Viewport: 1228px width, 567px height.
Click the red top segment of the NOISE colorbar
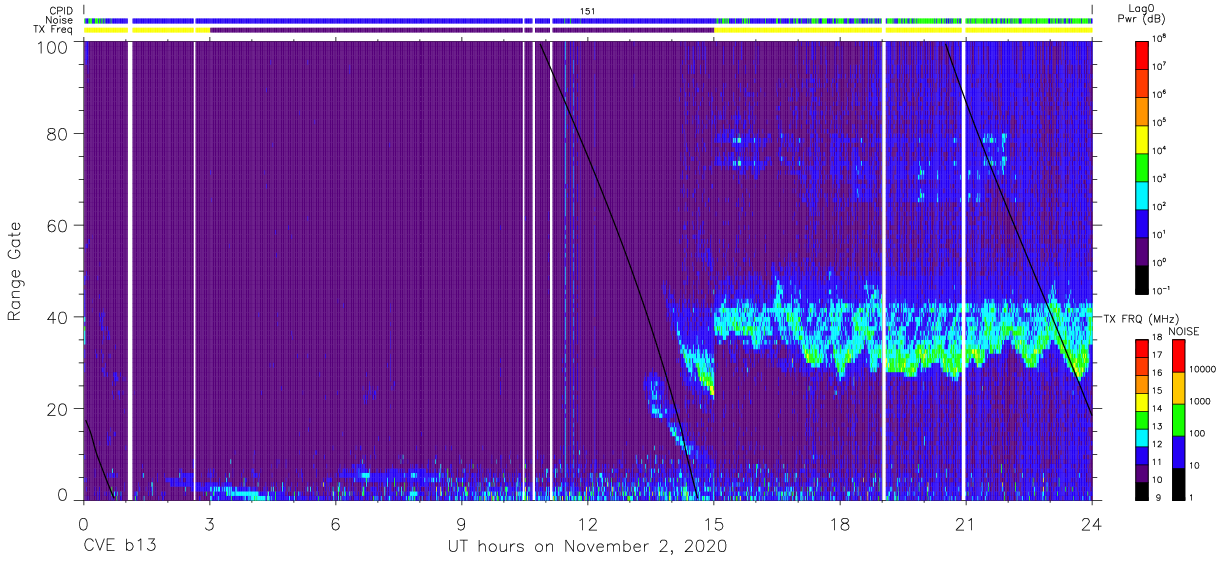(x=1179, y=356)
